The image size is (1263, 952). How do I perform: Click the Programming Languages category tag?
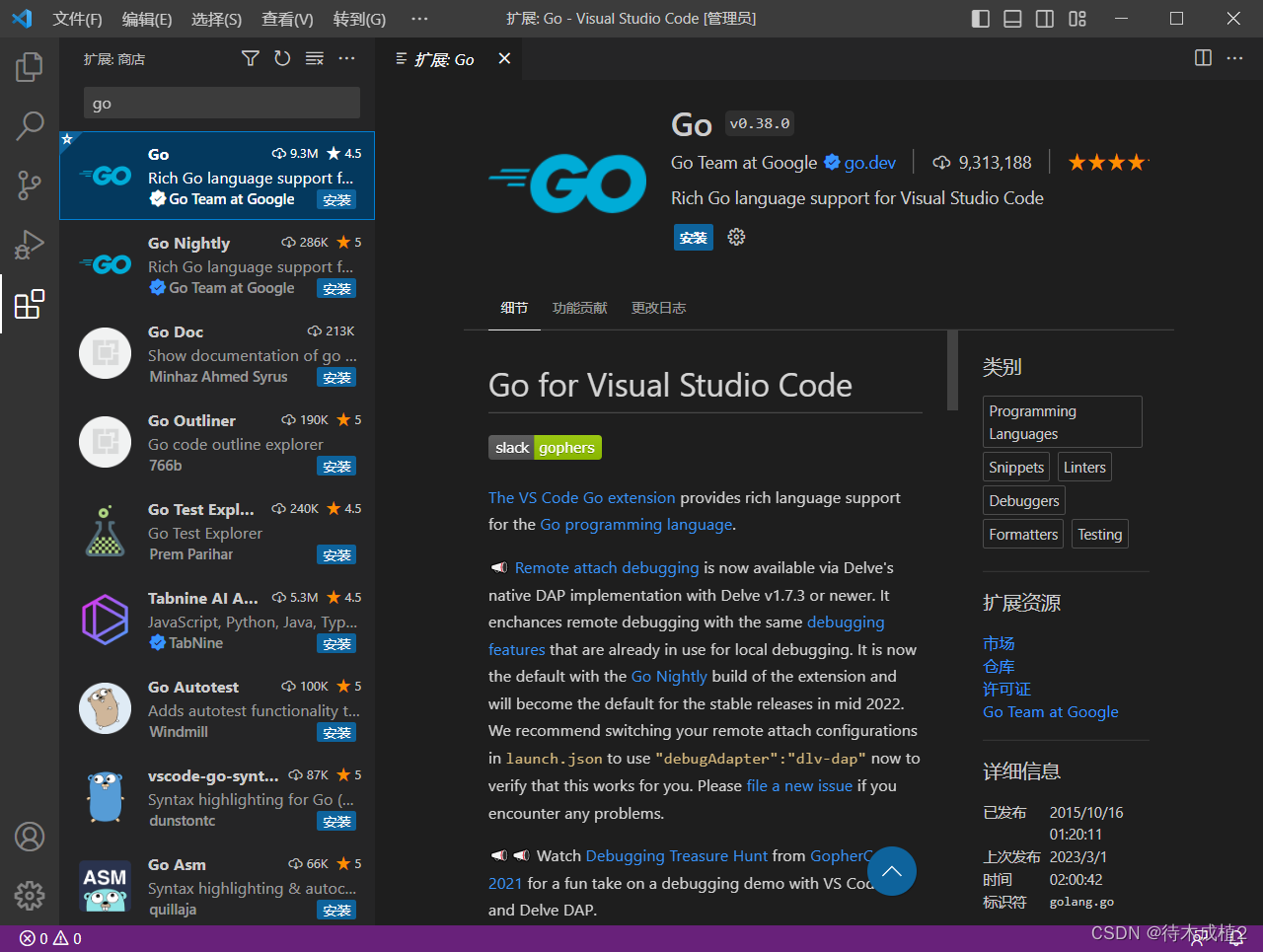(1063, 422)
